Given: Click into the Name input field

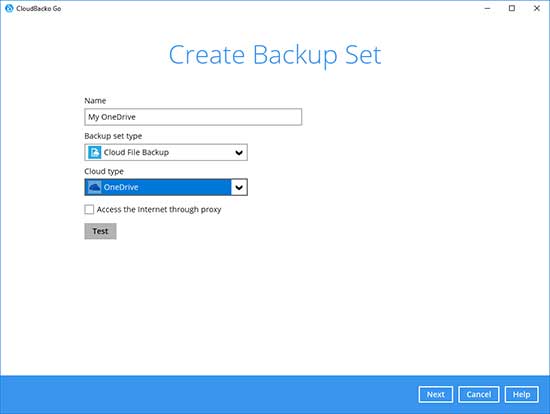Looking at the screenshot, I should click(x=193, y=117).
